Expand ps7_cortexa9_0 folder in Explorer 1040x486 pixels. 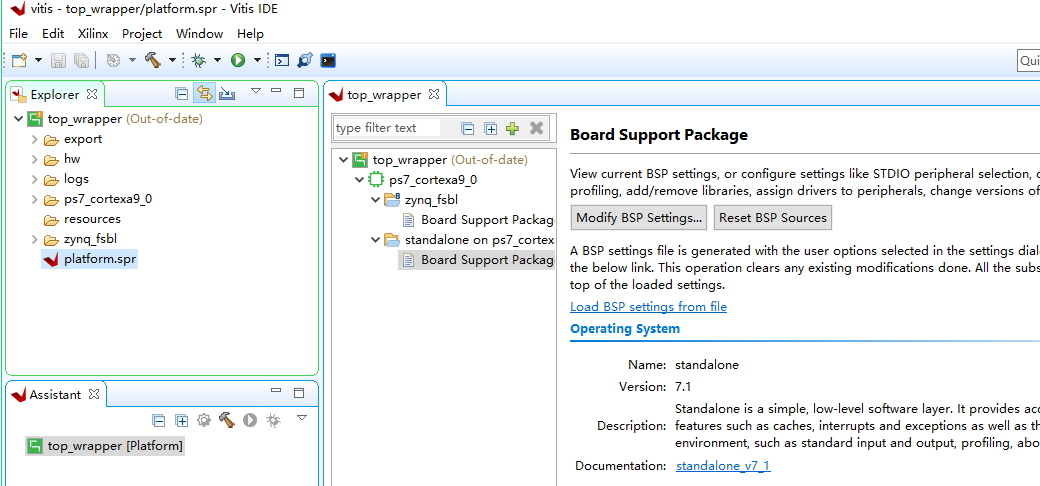pos(34,199)
